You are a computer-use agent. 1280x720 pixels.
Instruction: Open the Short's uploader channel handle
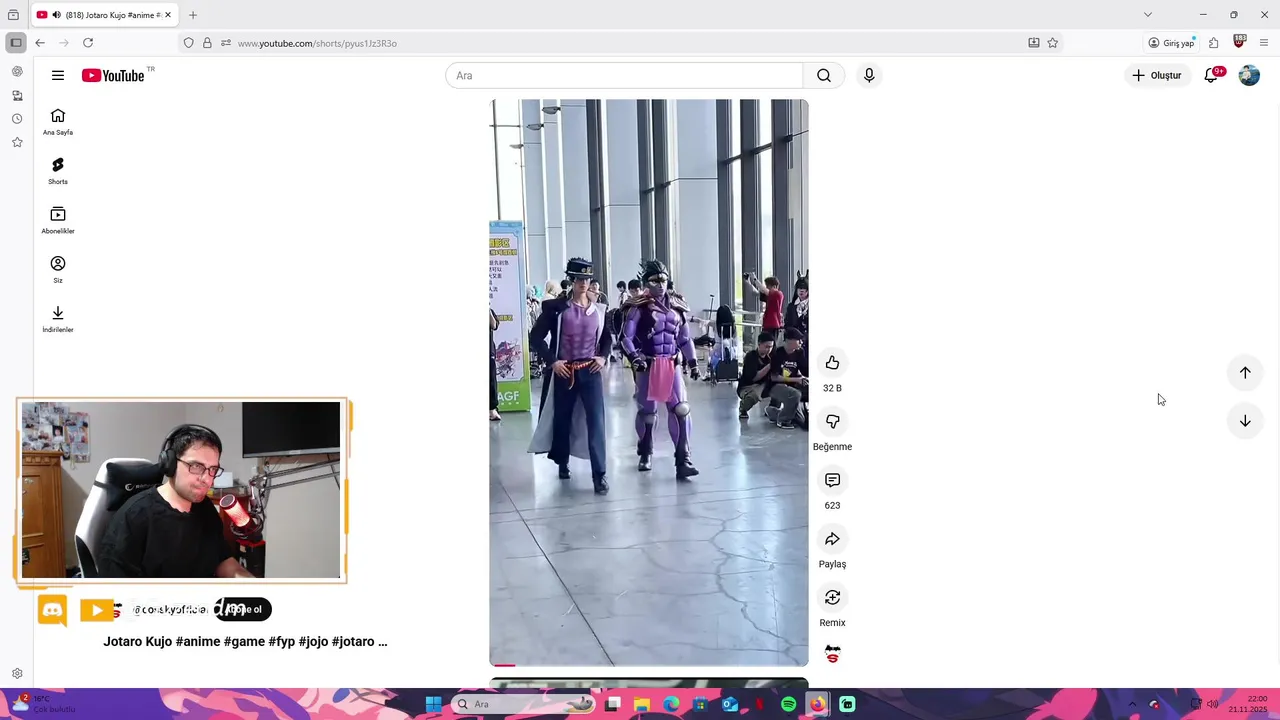point(172,609)
